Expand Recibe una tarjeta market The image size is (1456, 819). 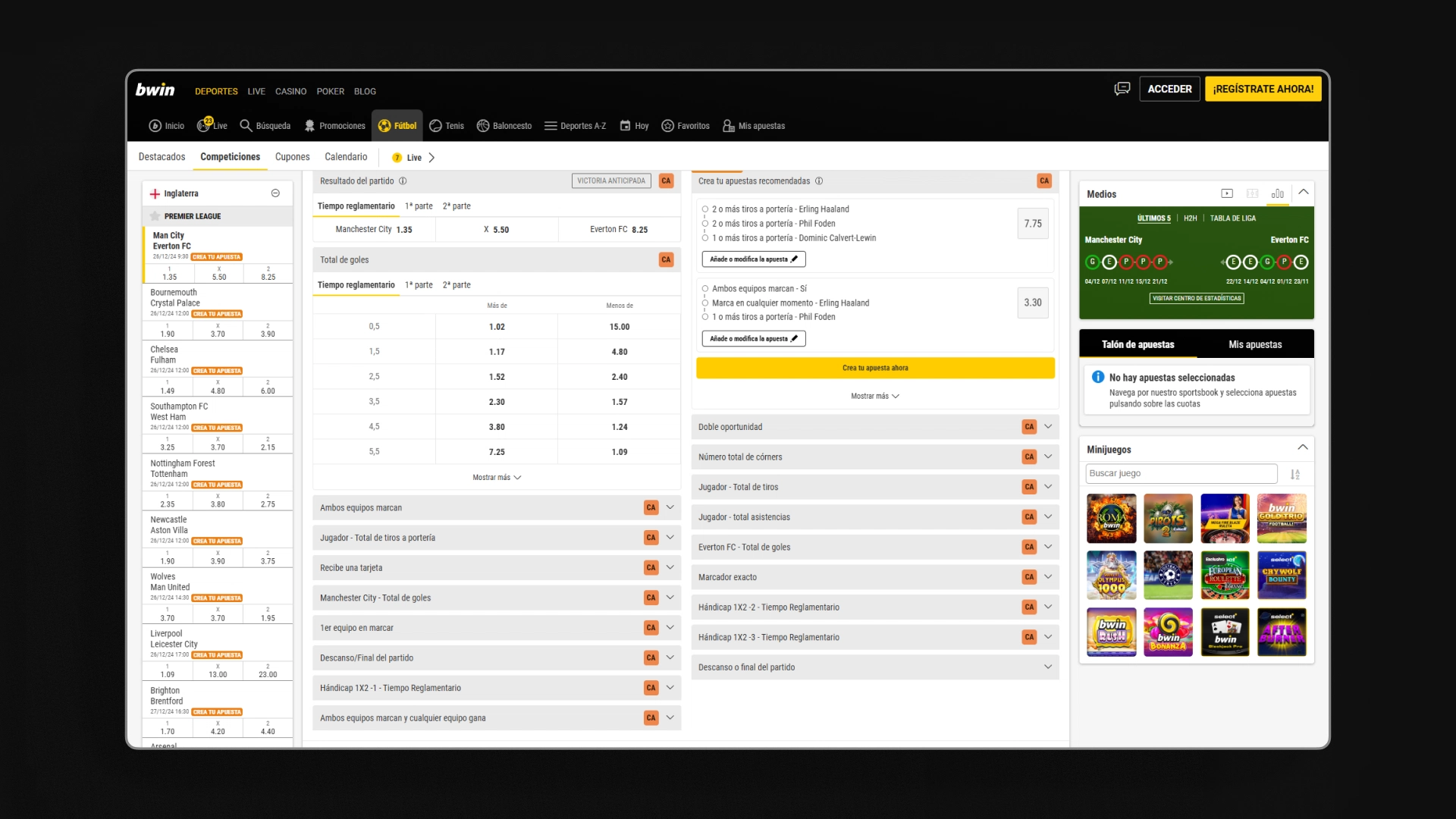[x=670, y=567]
